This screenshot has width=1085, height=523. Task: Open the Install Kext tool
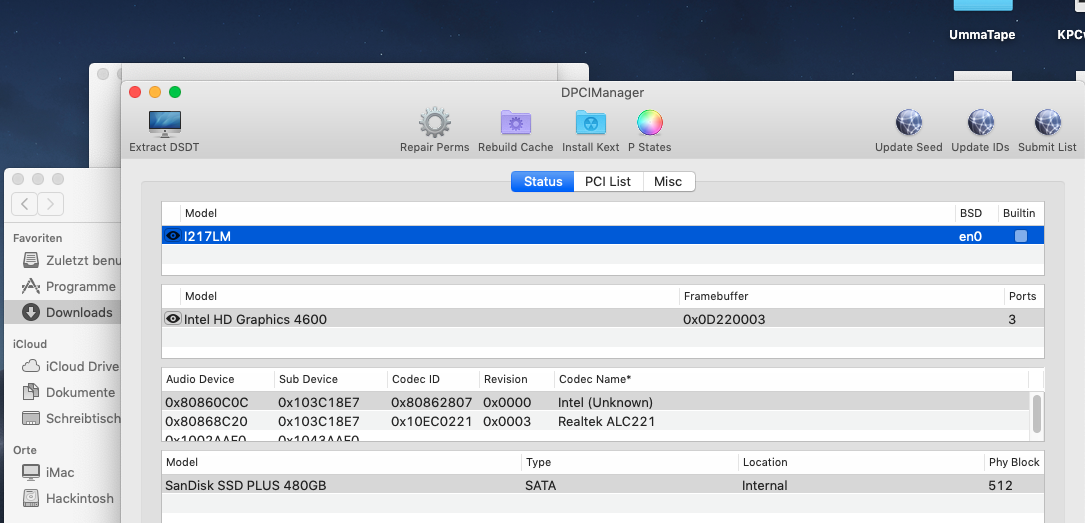click(590, 124)
